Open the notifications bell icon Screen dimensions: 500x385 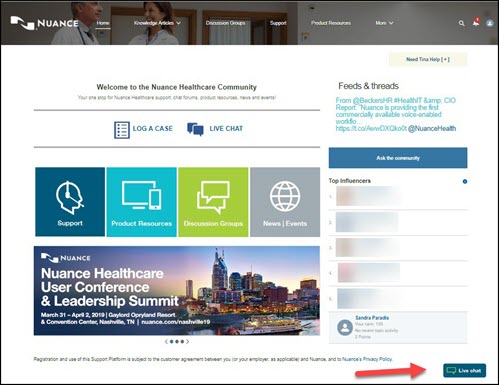coord(476,22)
